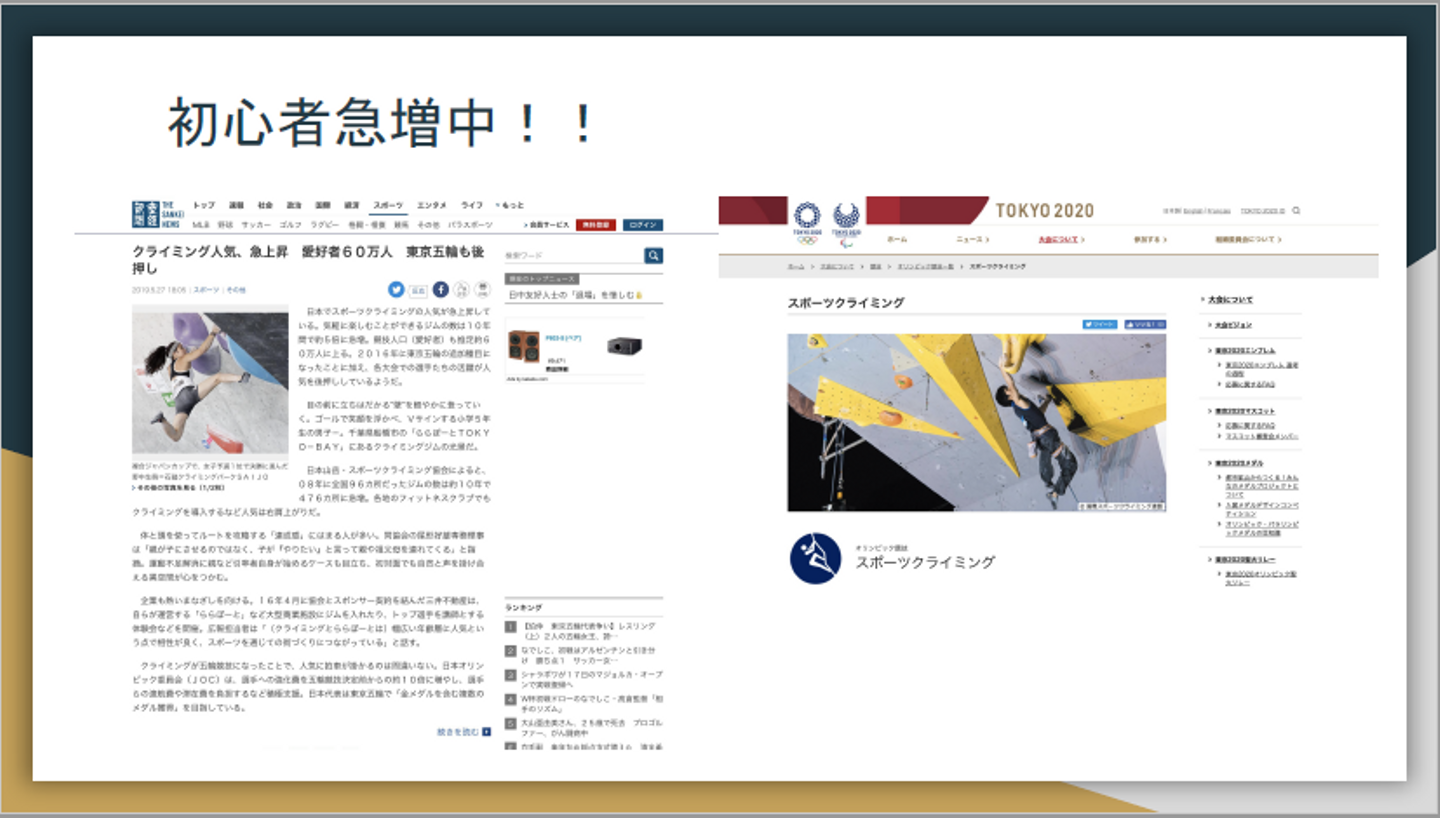Expand the 大会について menu on Tokyo 2020 site
The height and width of the screenshot is (818, 1440).
pyautogui.click(x=1061, y=240)
